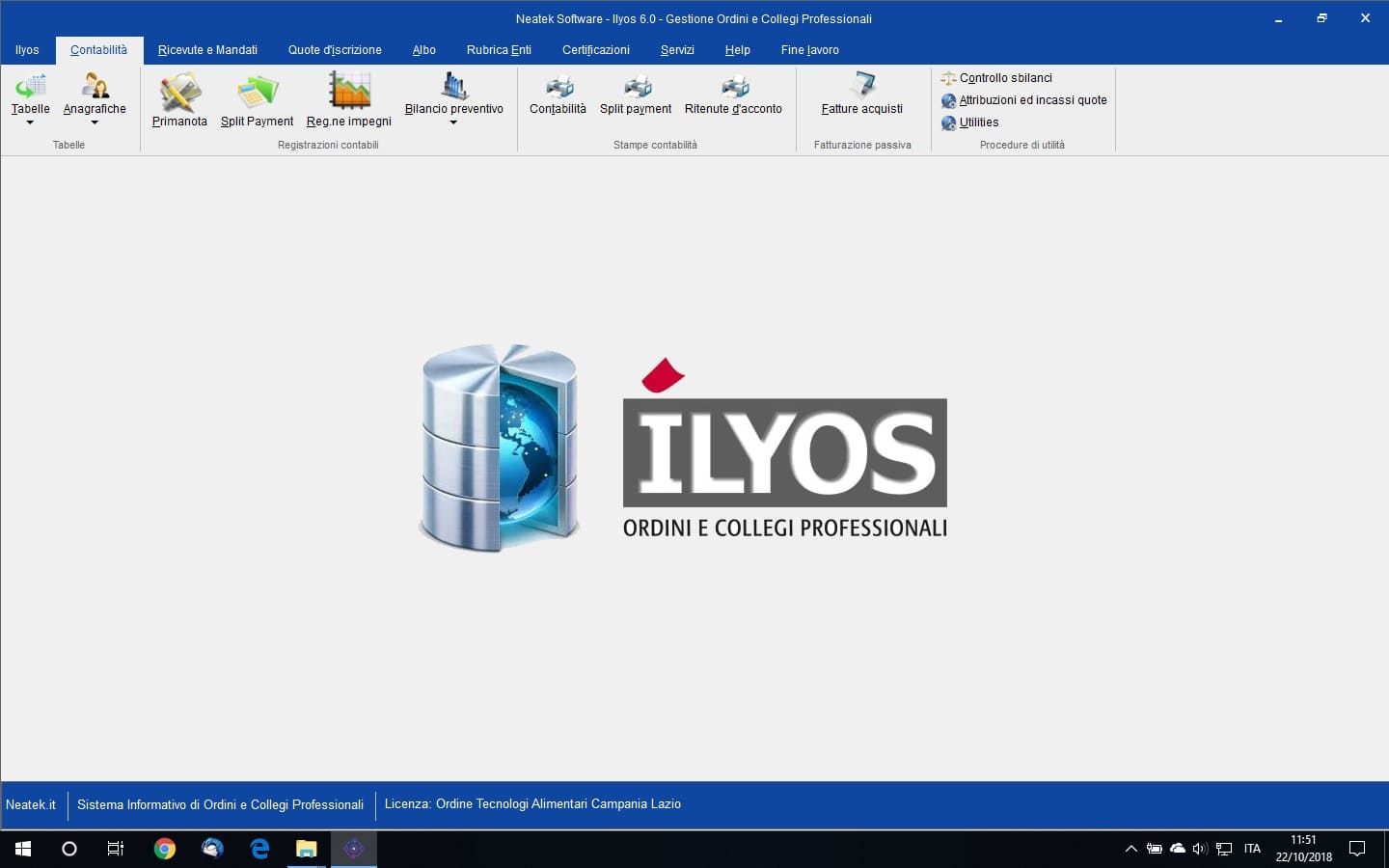Click Sistema Informativo status bar text
Image resolution: width=1389 pixels, height=868 pixels.
pyautogui.click(x=220, y=804)
